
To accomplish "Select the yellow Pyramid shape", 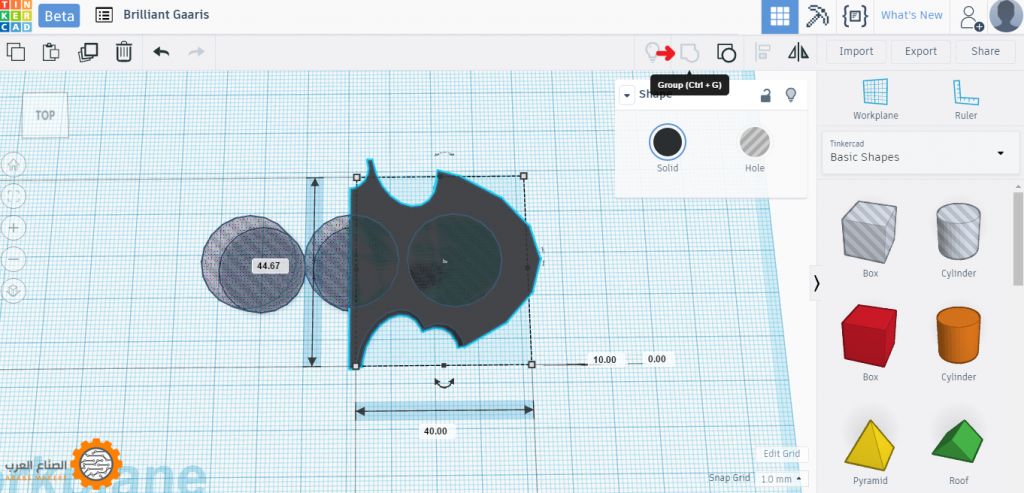I will point(870,443).
